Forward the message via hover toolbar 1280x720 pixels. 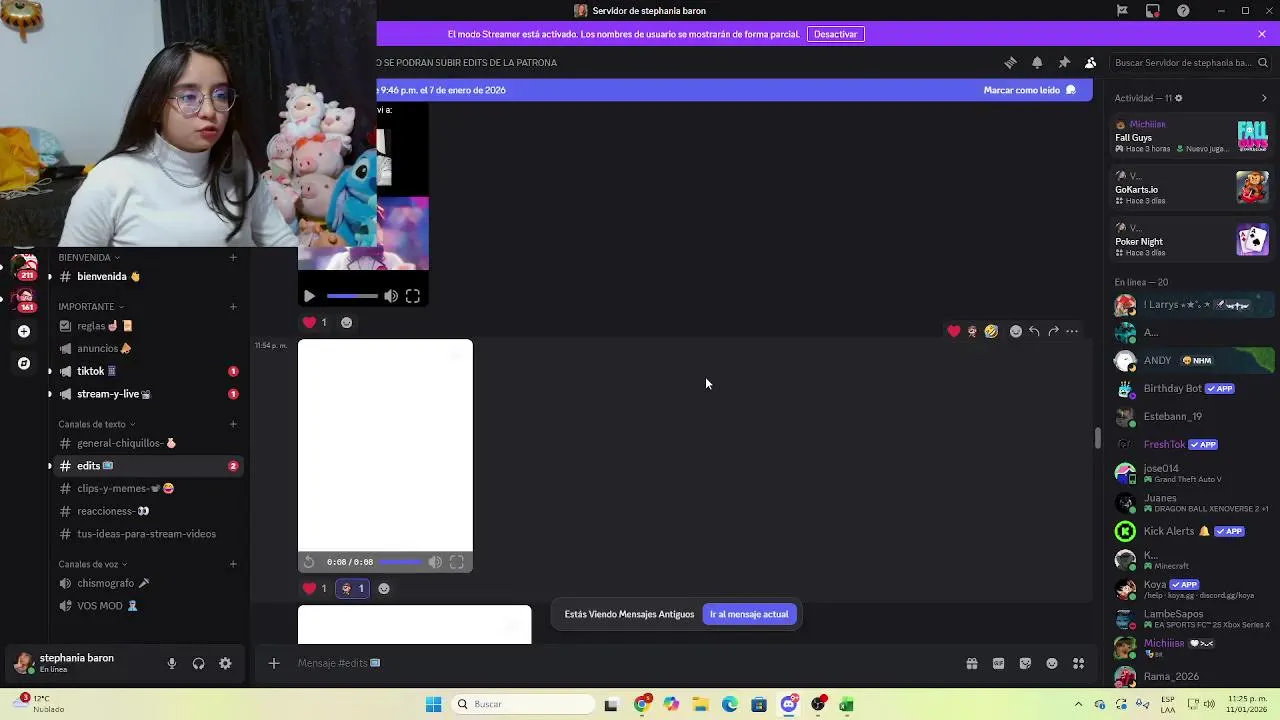pos(1053,331)
